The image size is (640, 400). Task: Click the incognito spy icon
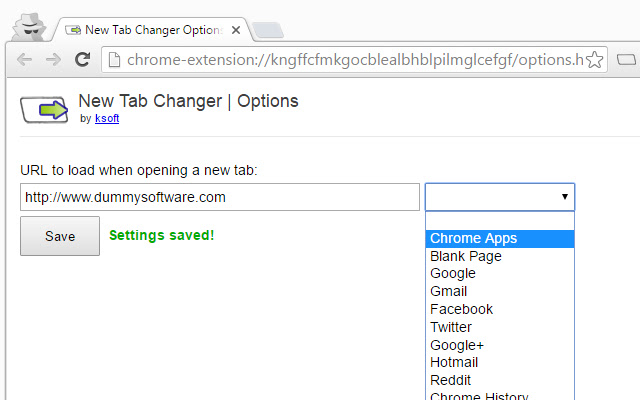click(x=29, y=27)
